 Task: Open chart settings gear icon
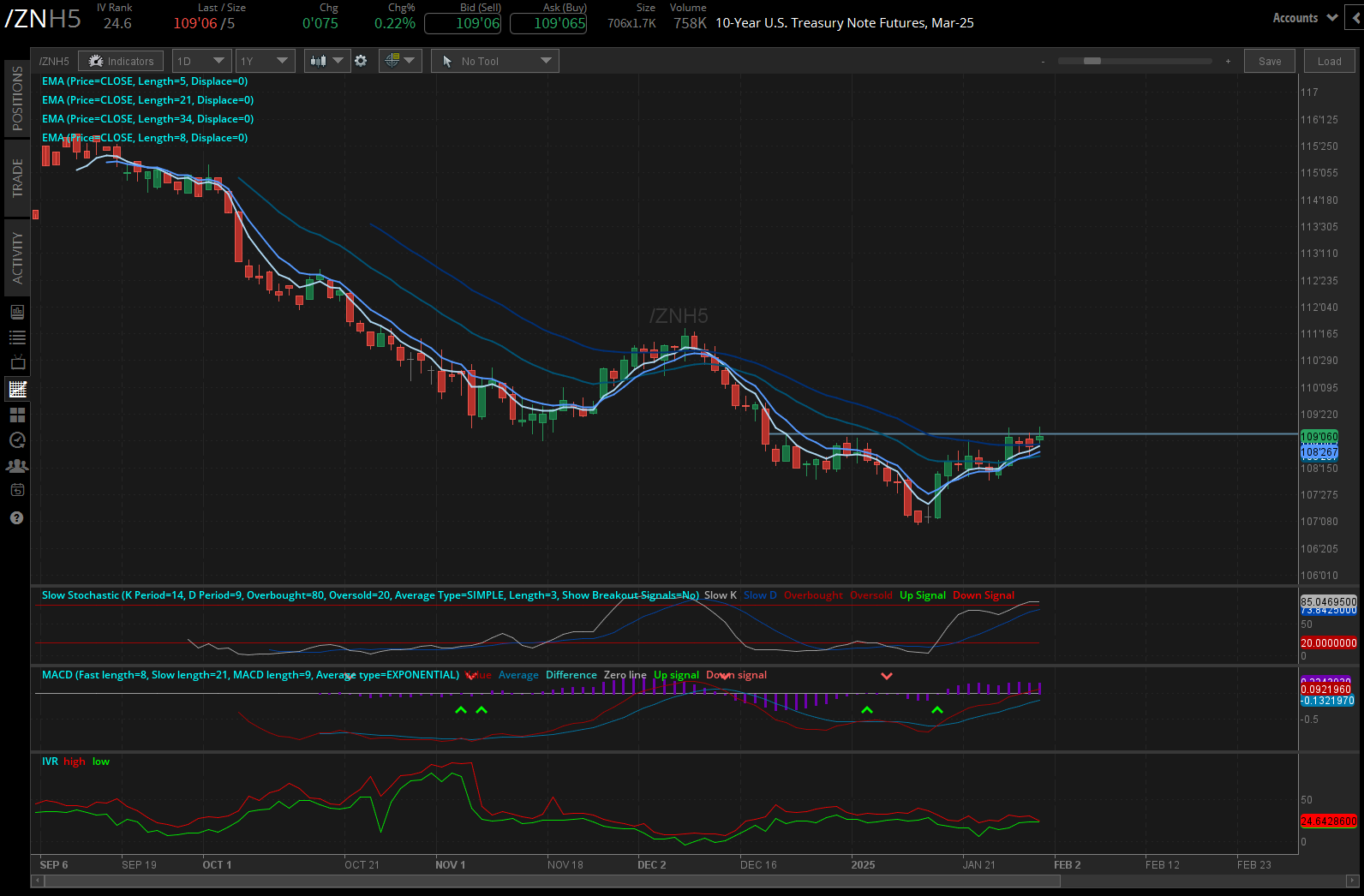coord(361,61)
